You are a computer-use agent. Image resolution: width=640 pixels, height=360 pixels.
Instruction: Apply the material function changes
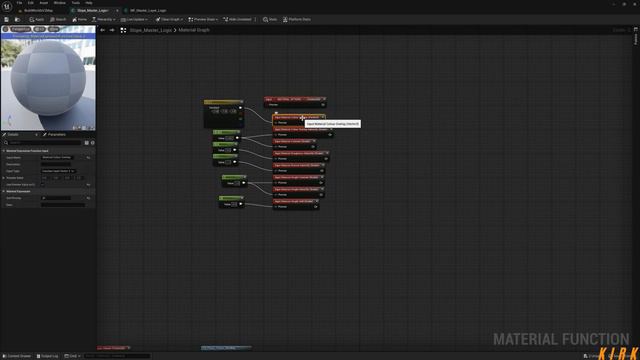(x=37, y=20)
